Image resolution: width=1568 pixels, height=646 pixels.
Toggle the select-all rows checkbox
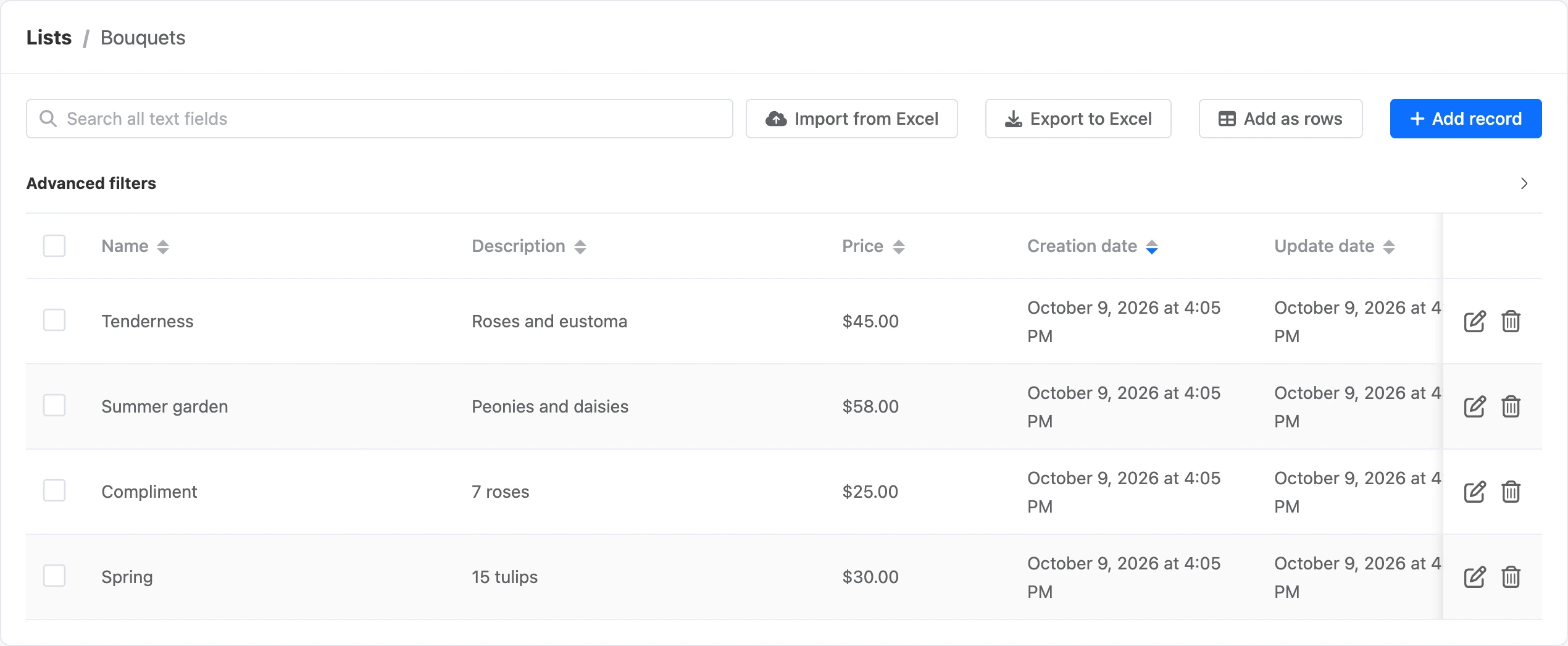click(x=54, y=246)
